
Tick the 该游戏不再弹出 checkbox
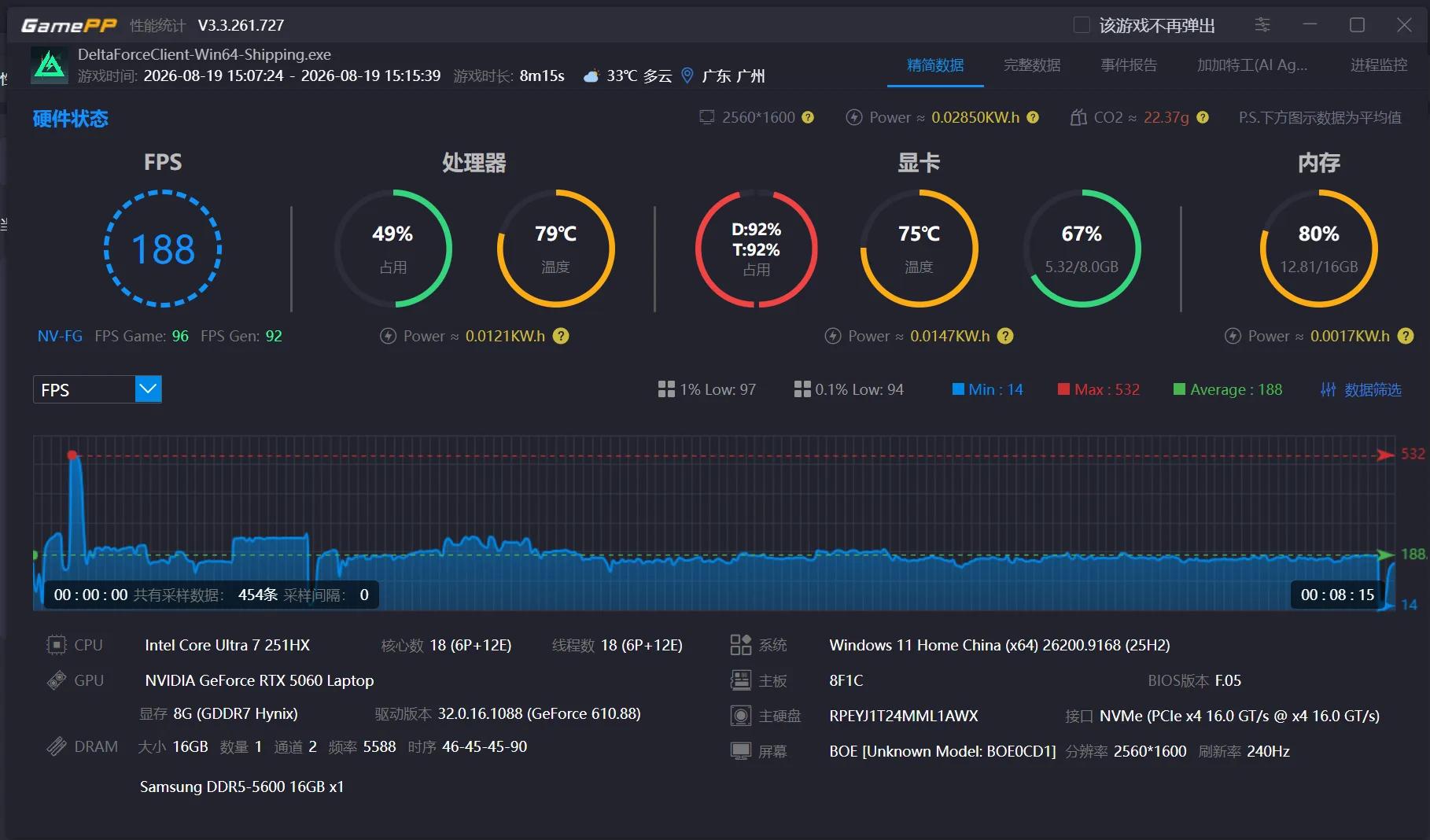click(1082, 25)
